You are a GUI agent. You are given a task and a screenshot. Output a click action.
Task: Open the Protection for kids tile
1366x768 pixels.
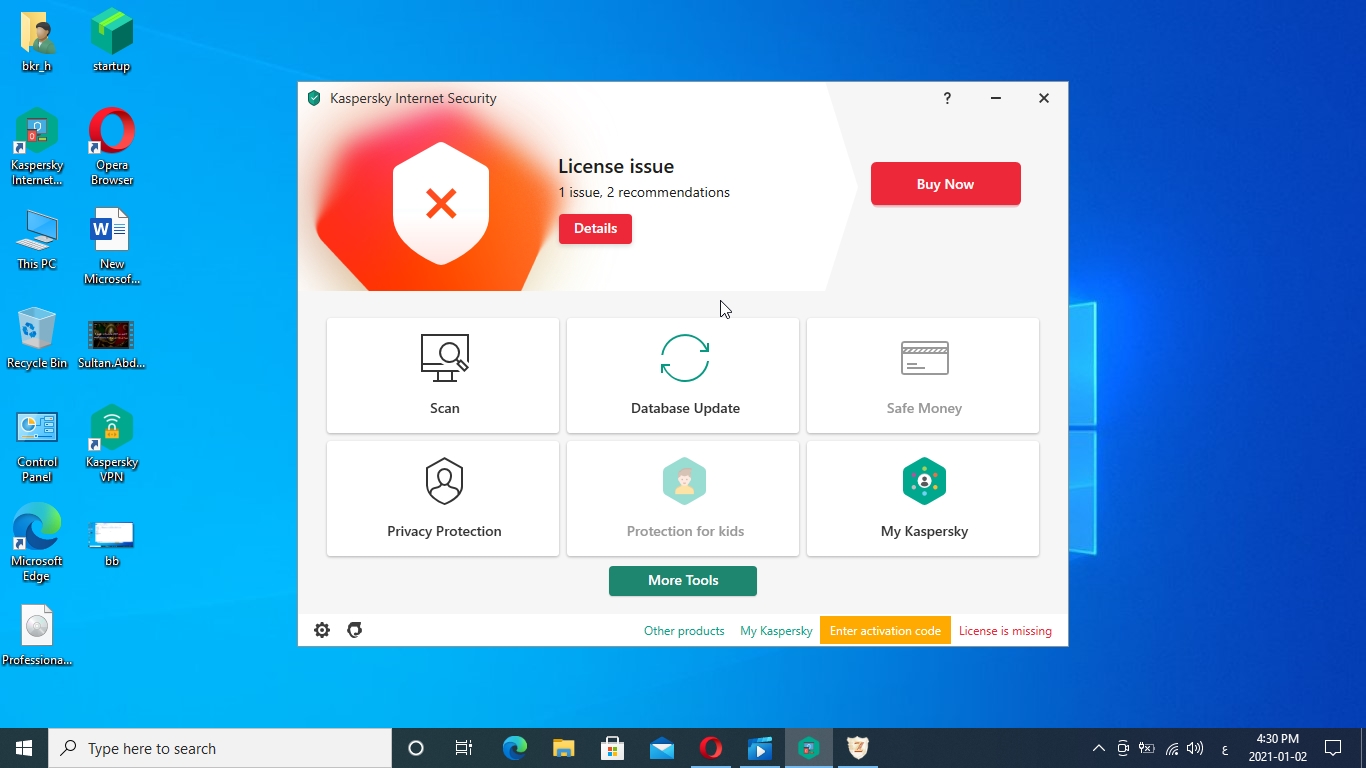pyautogui.click(x=683, y=499)
